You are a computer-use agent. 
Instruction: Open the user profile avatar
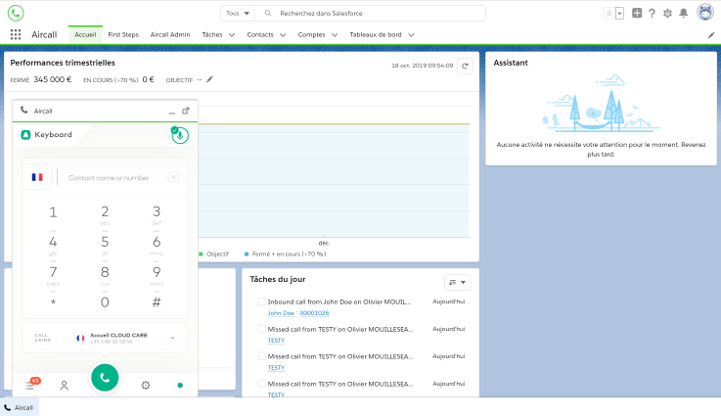(x=705, y=12)
